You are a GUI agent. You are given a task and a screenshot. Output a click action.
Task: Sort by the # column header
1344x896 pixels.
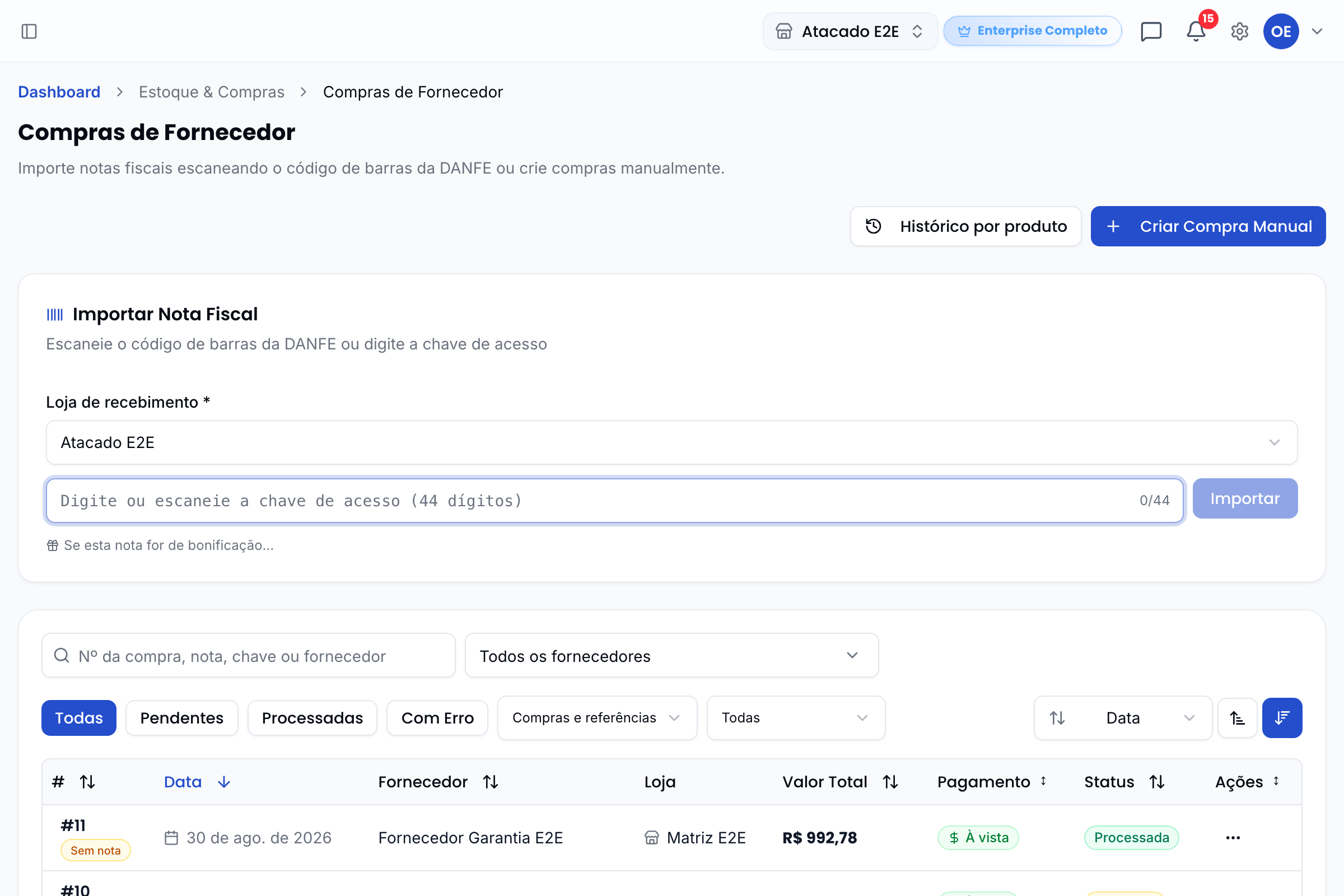tap(74, 782)
